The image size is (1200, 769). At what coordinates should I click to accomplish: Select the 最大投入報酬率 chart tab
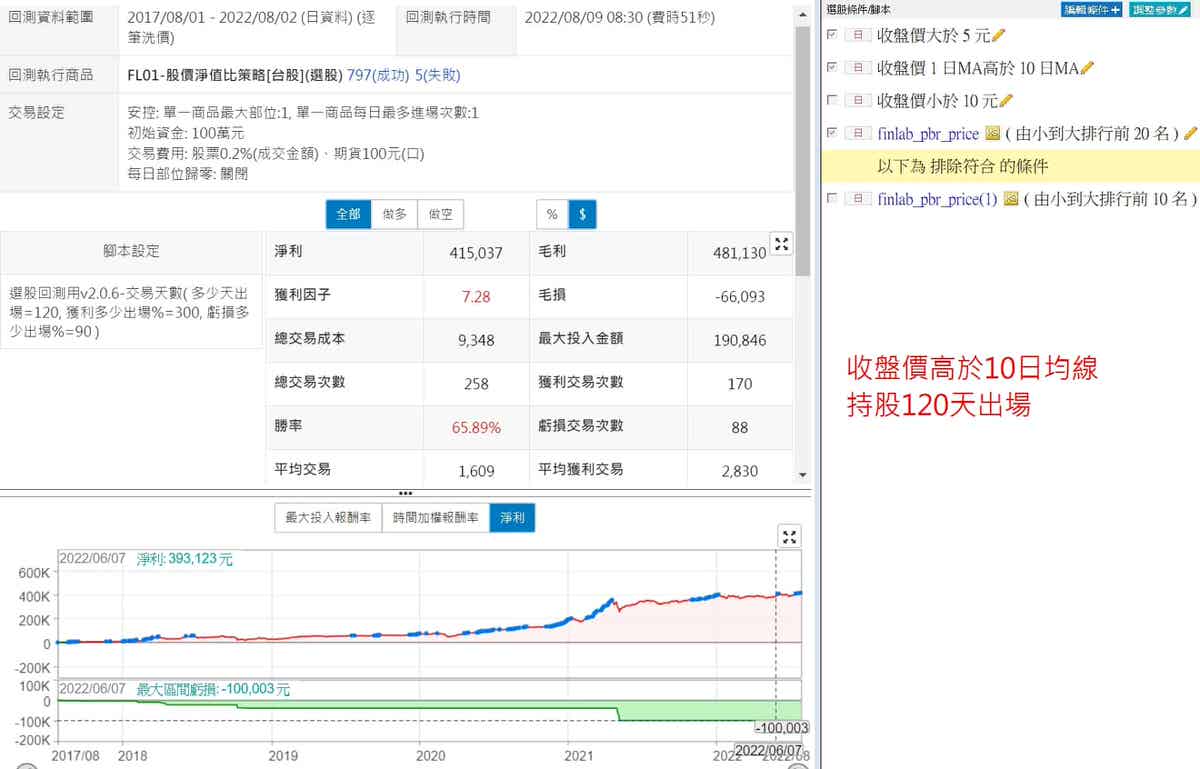pos(329,518)
